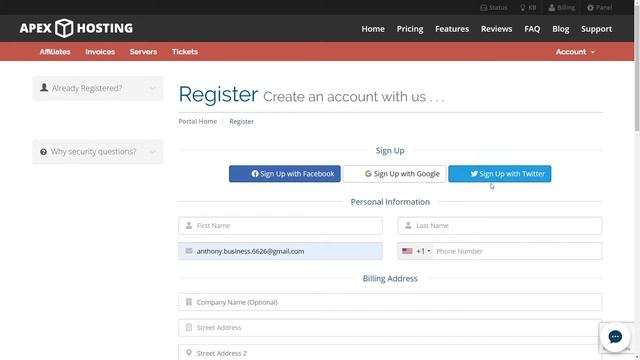Go to Home in main navigation
This screenshot has height=360, width=640.
(x=373, y=29)
